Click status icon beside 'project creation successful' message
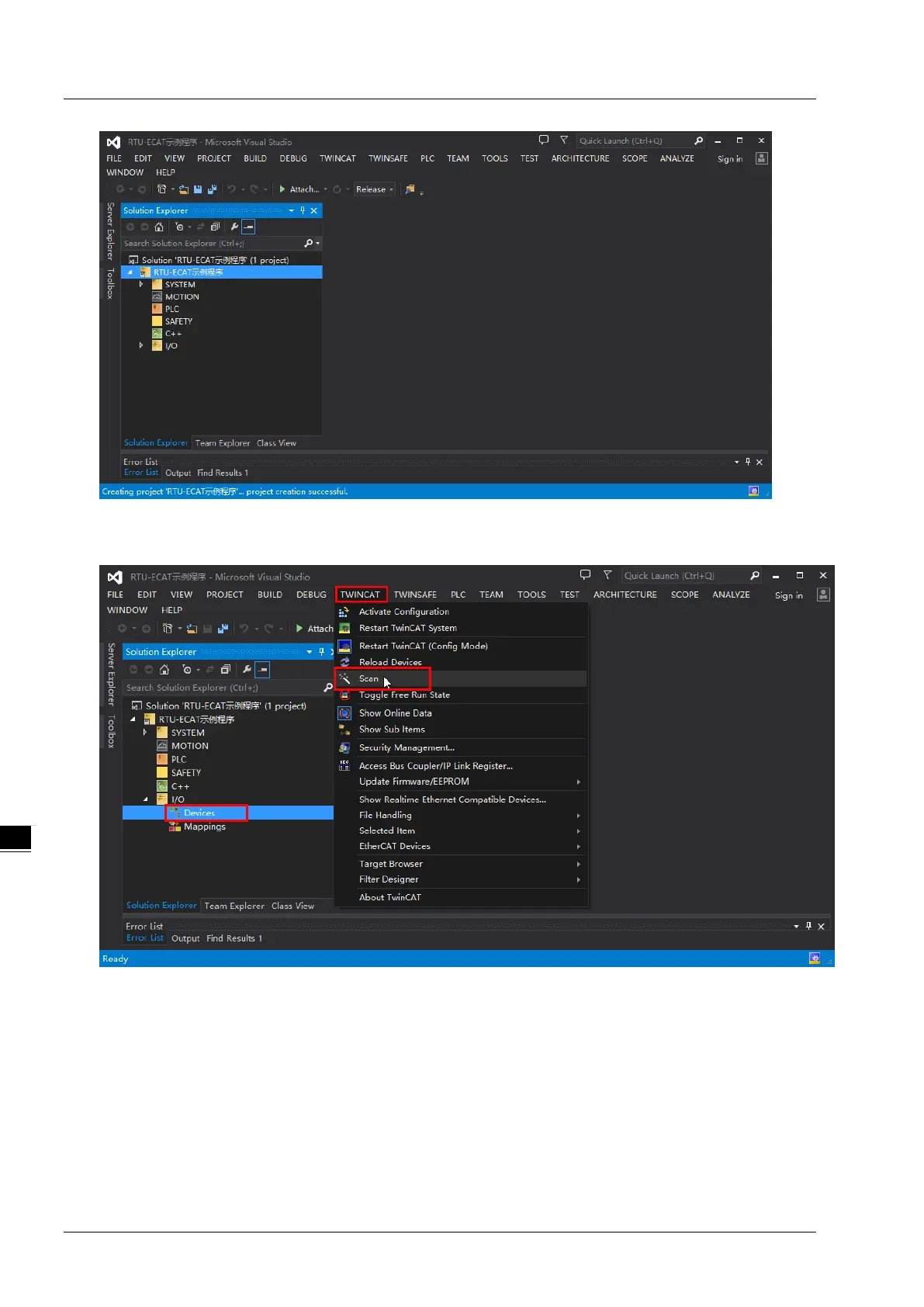The image size is (924, 1307). (x=753, y=491)
